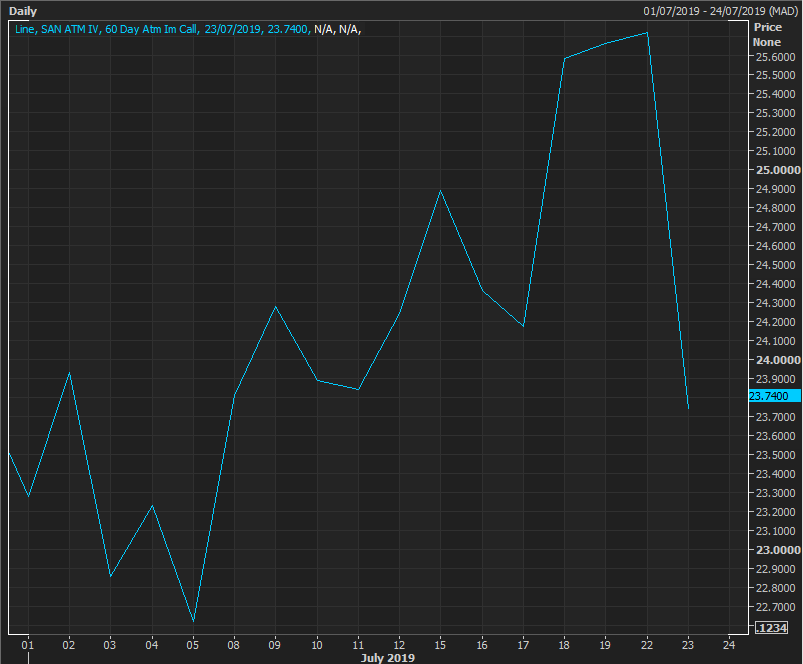Click the Daily interval label
The width and height of the screenshot is (803, 664).
point(23,11)
